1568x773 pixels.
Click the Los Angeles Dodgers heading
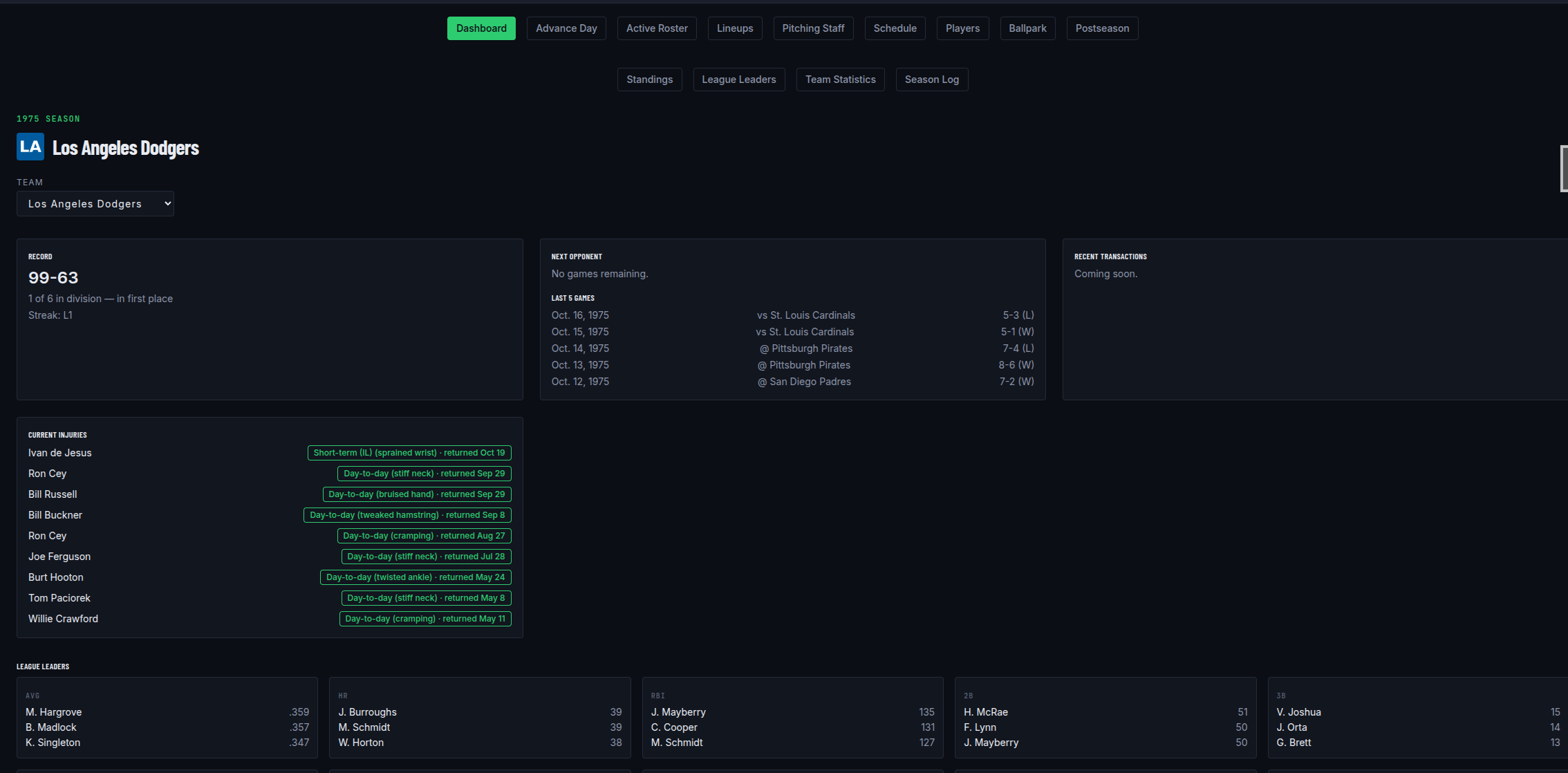coord(126,147)
